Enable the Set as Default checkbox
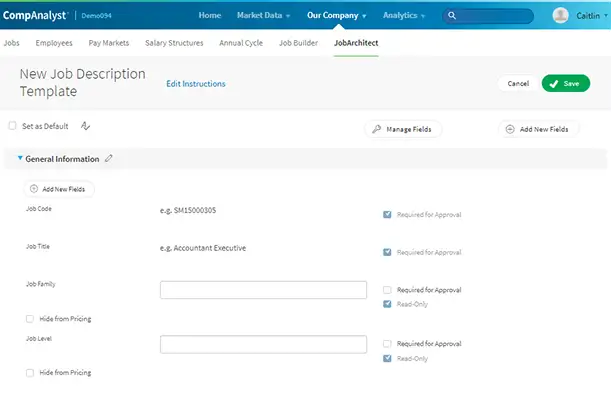Image resolution: width=612 pixels, height=397 pixels. (12, 126)
